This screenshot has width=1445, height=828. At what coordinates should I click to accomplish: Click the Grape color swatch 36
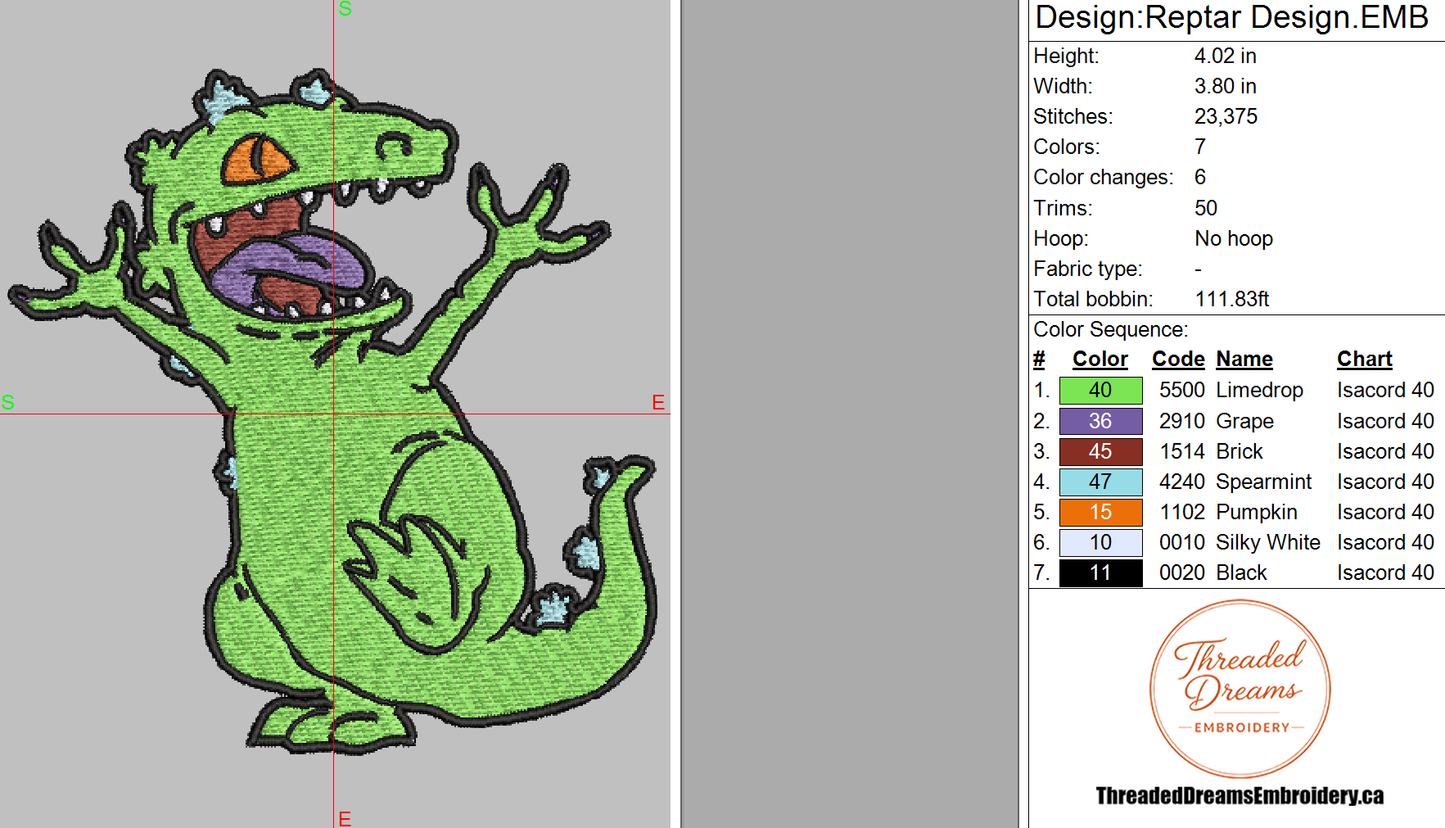(1100, 421)
